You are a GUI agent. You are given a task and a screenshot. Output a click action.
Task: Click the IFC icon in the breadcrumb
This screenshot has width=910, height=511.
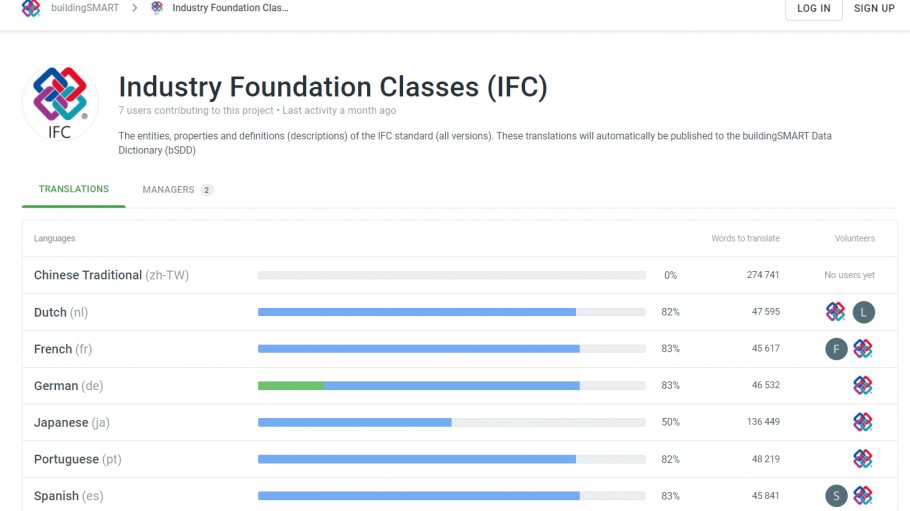[157, 8]
